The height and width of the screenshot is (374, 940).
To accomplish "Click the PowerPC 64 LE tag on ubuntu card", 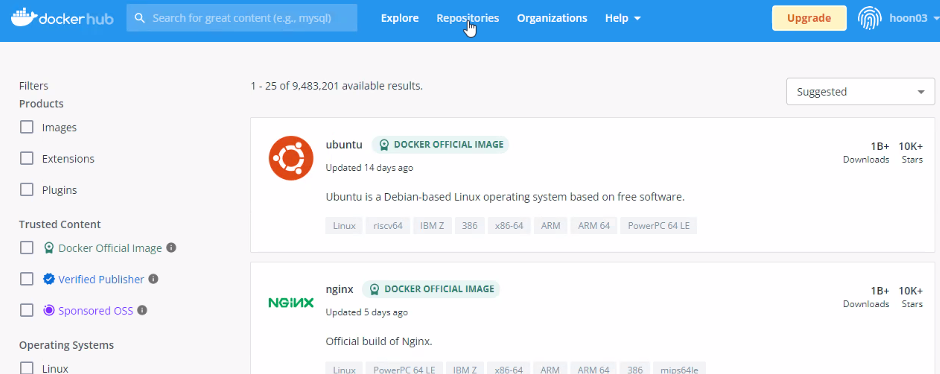I will tap(659, 226).
